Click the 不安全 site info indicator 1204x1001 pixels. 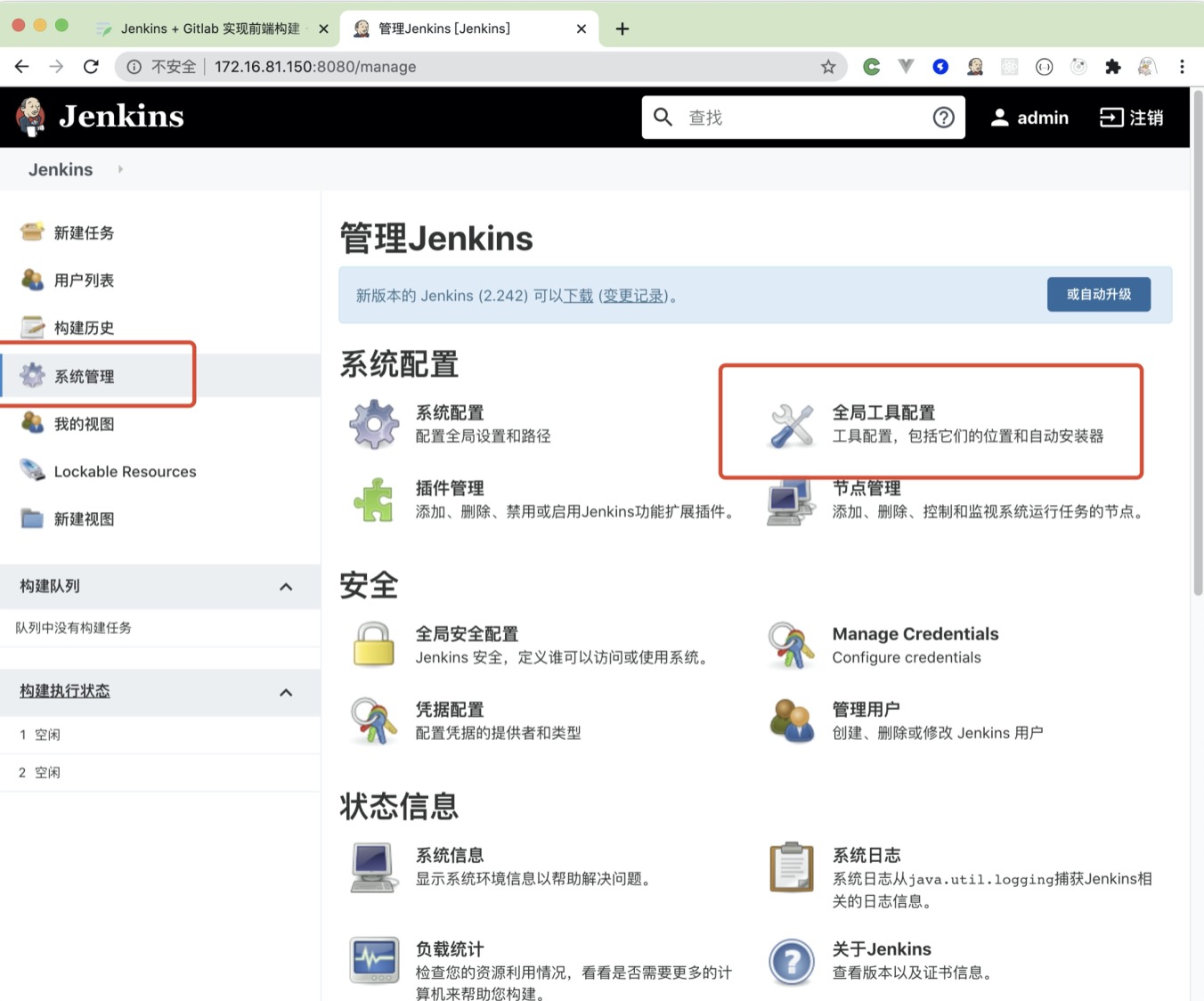point(161,67)
